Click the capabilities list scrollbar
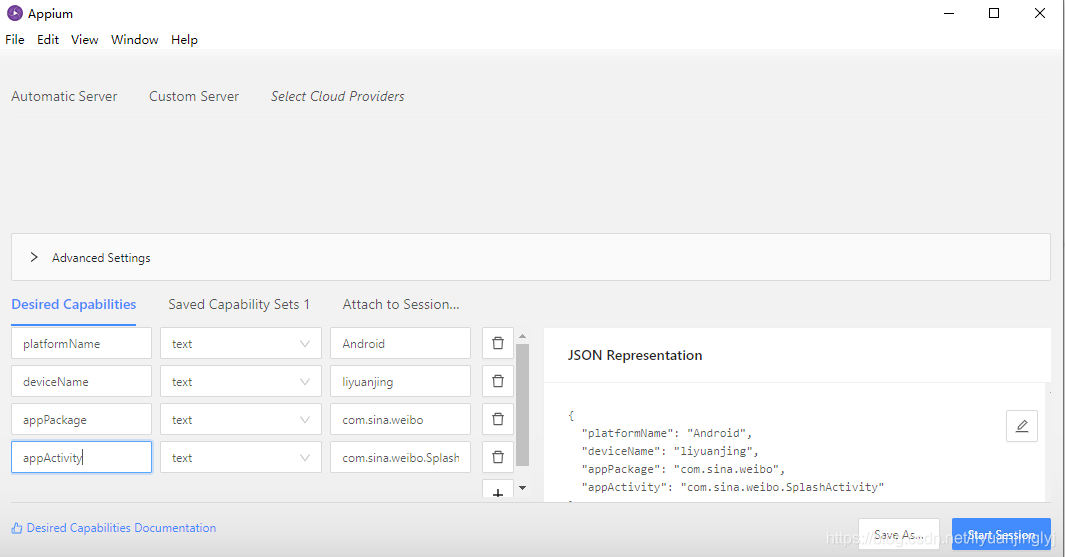The width and height of the screenshot is (1065, 557). (x=522, y=400)
